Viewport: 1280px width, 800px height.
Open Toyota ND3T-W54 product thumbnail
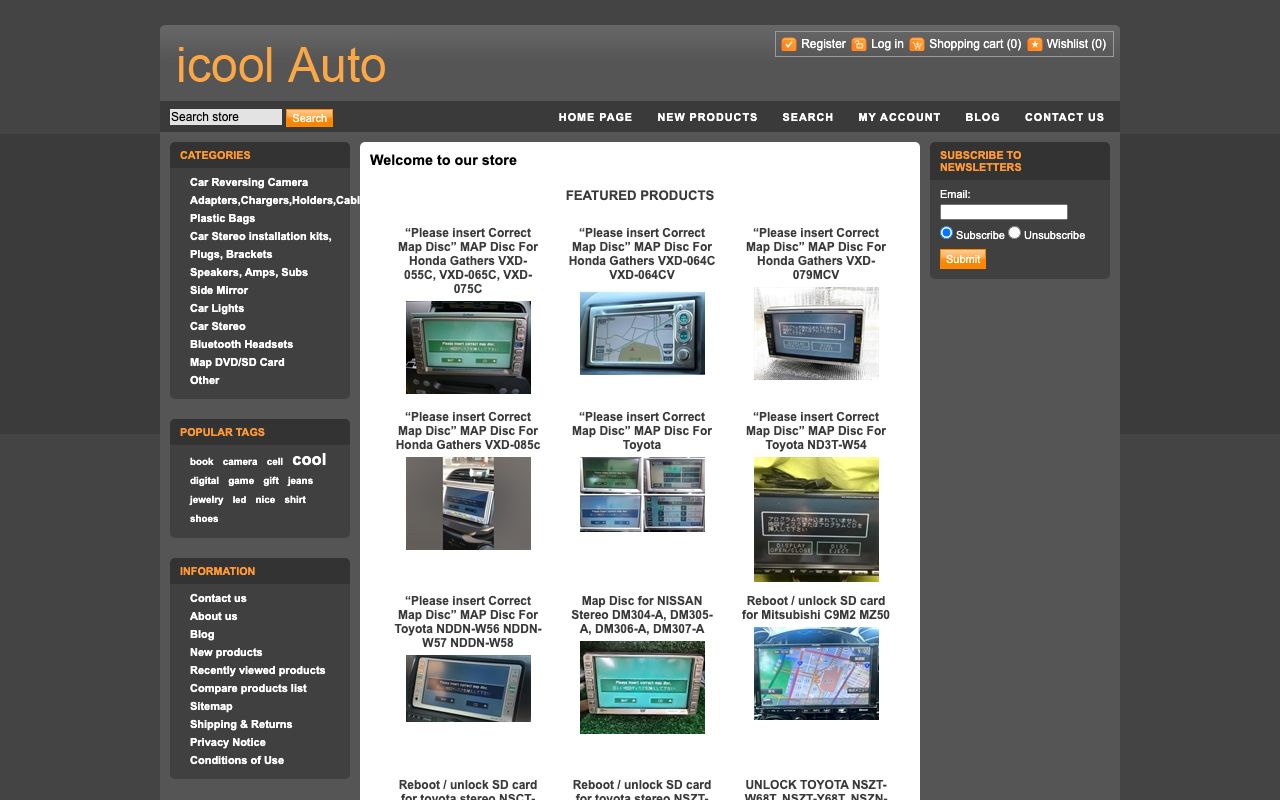tap(816, 519)
